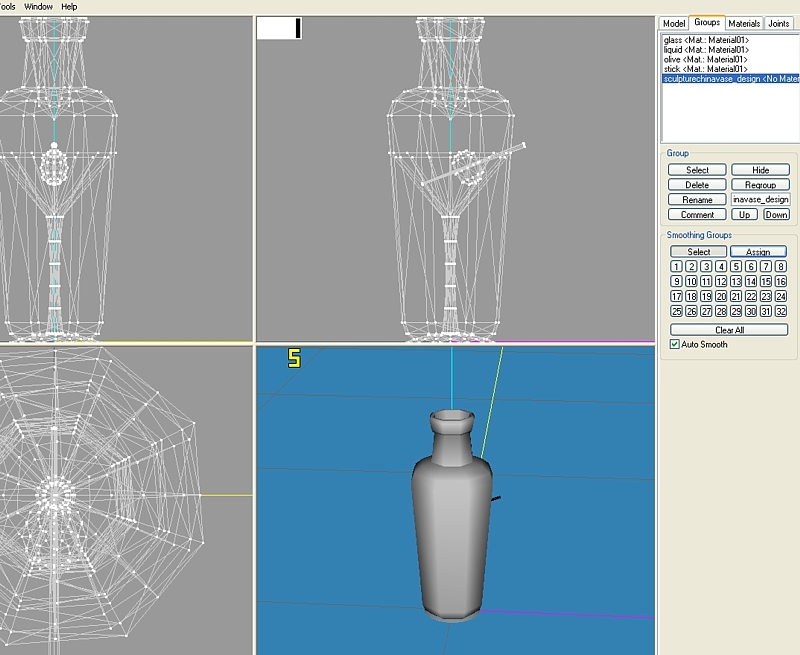
Task: Move group Down in the list
Action: point(776,215)
